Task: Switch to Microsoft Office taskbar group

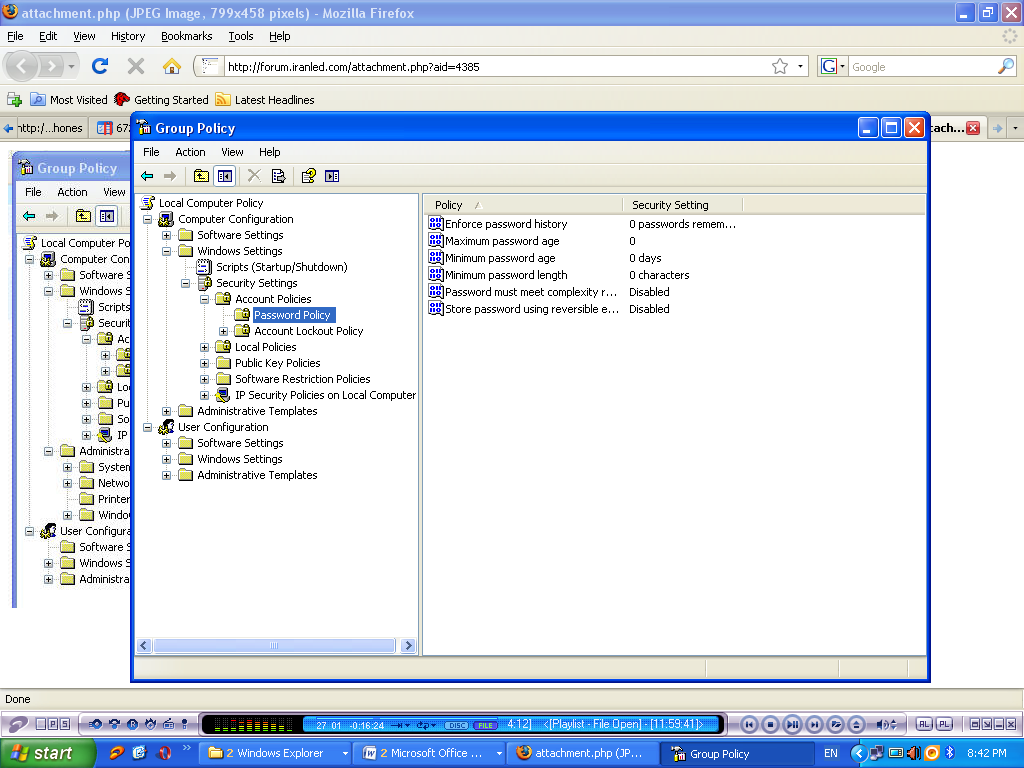Action: pos(430,754)
